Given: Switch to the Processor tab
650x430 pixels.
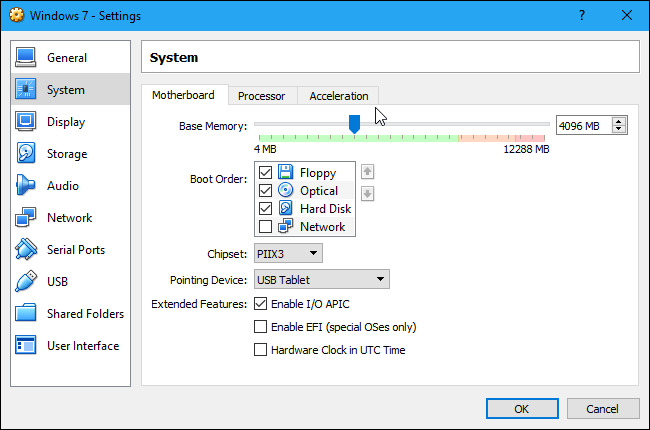Looking at the screenshot, I should point(261,96).
